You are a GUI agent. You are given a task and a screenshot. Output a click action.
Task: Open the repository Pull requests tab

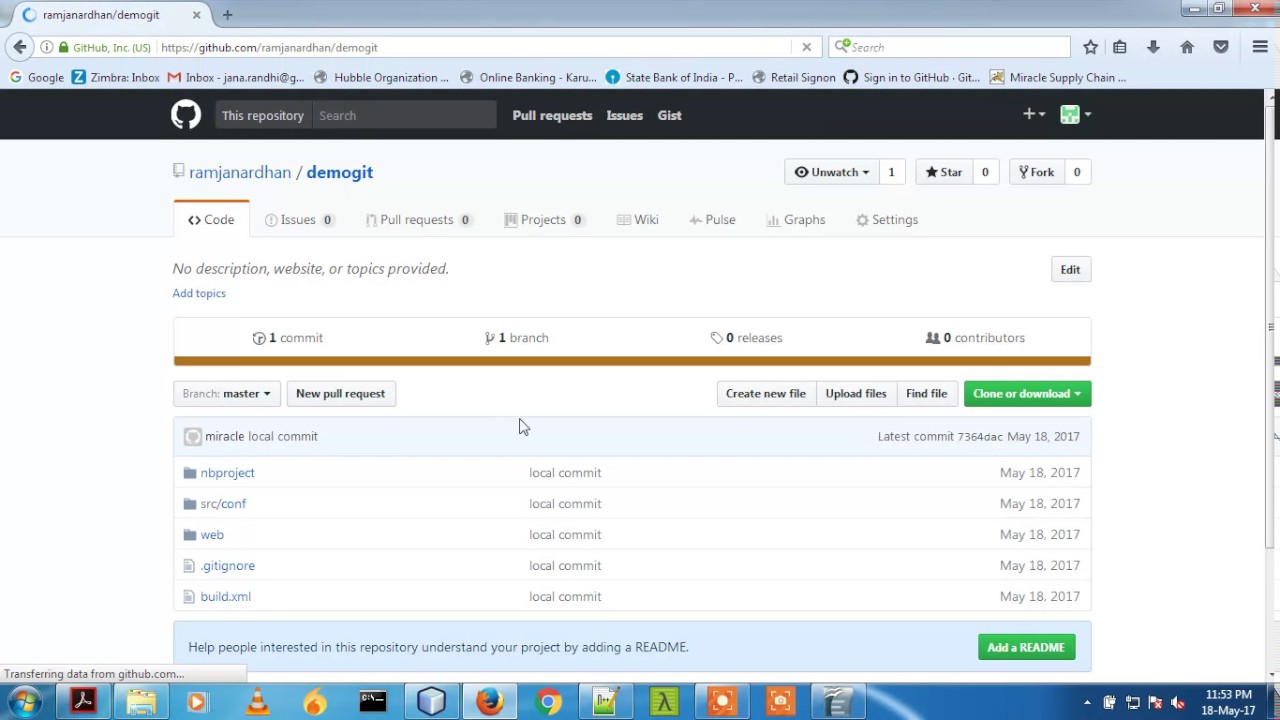[x=418, y=220]
